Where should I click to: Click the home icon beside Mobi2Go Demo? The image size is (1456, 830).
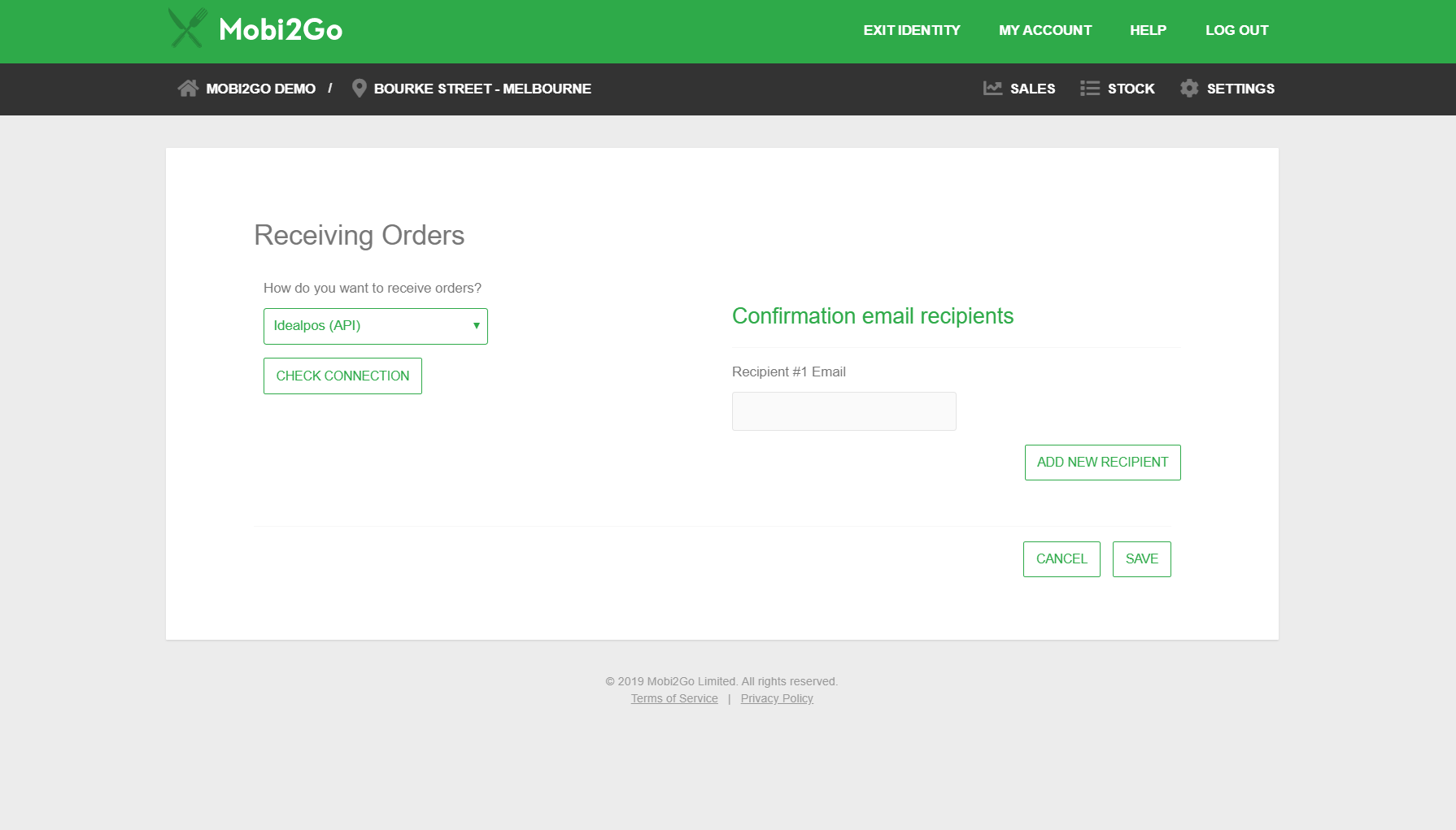point(188,89)
